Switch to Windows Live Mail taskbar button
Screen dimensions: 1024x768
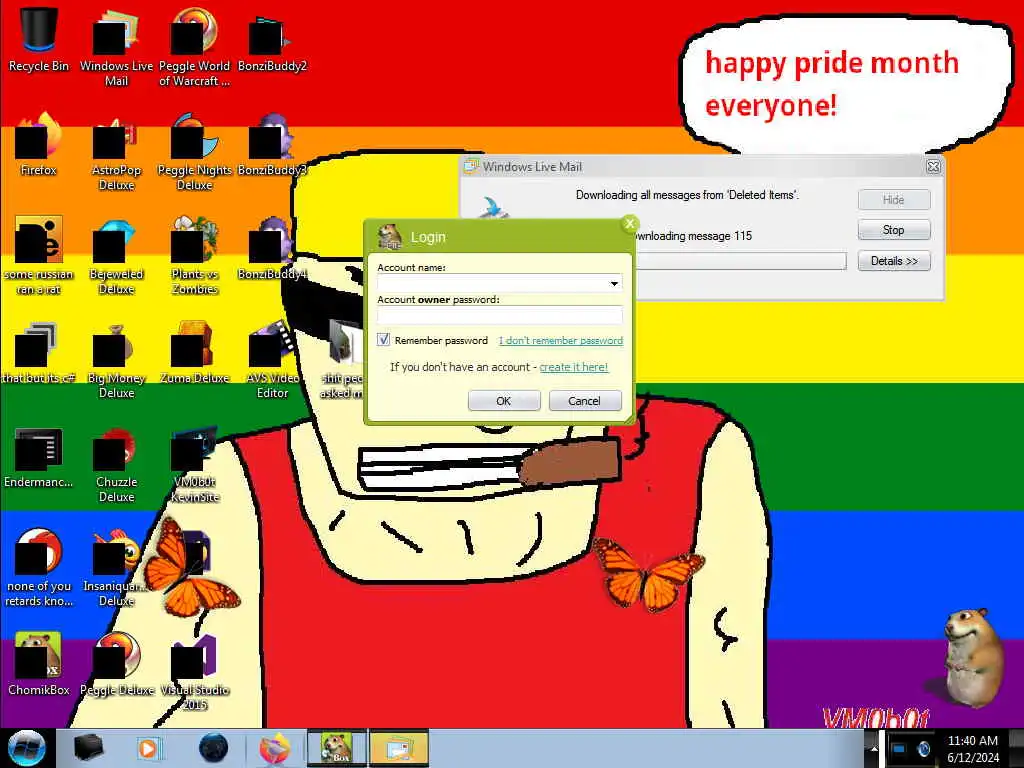click(399, 748)
